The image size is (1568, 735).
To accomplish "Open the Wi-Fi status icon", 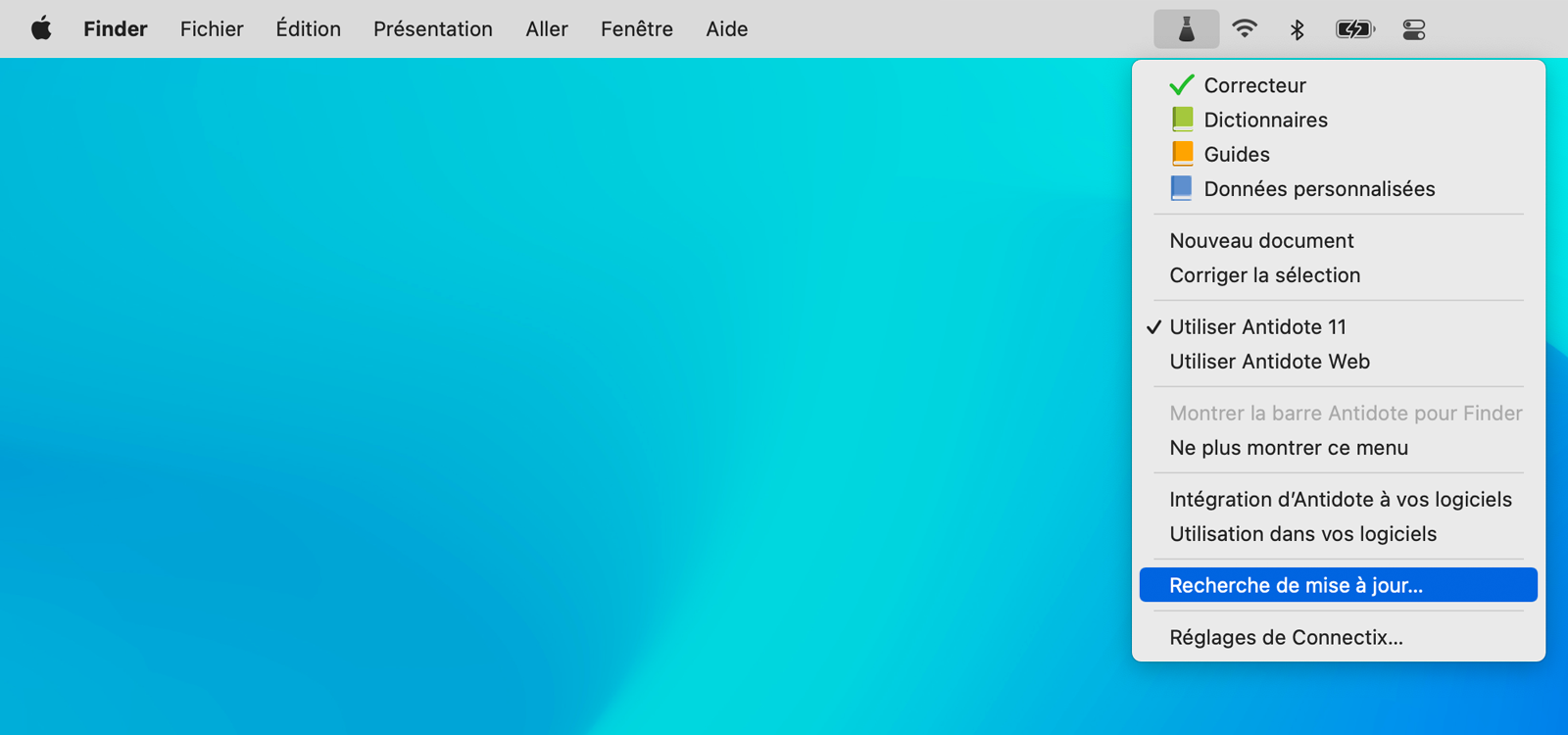I will point(1244,29).
